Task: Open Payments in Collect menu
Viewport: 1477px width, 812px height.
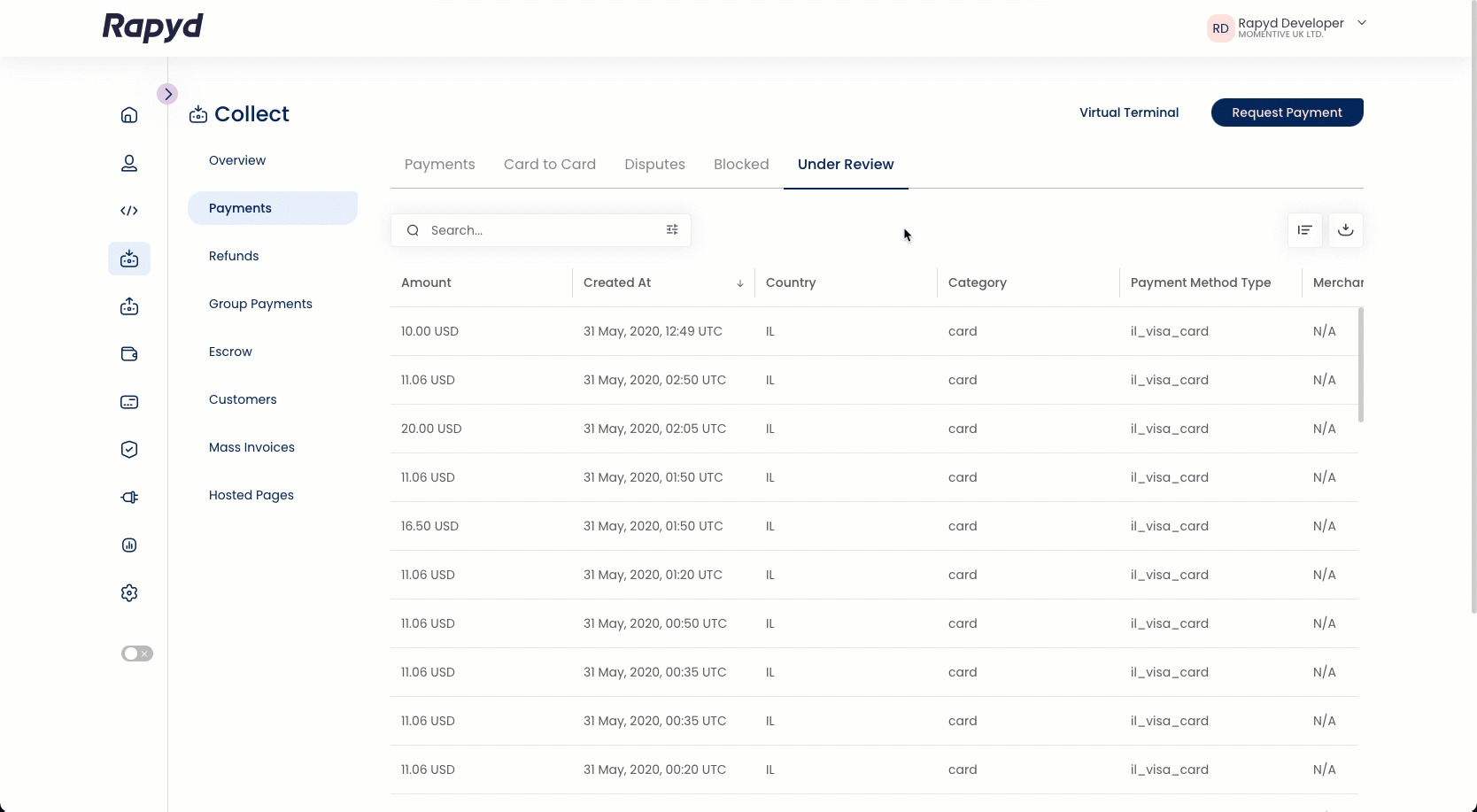Action: tap(273, 208)
